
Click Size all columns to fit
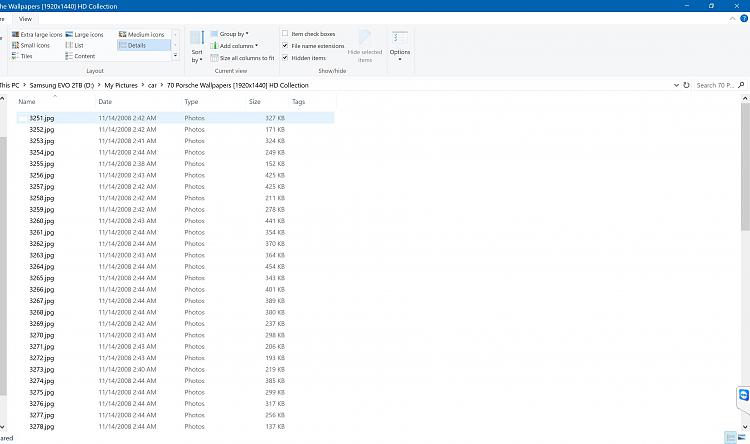tap(242, 58)
